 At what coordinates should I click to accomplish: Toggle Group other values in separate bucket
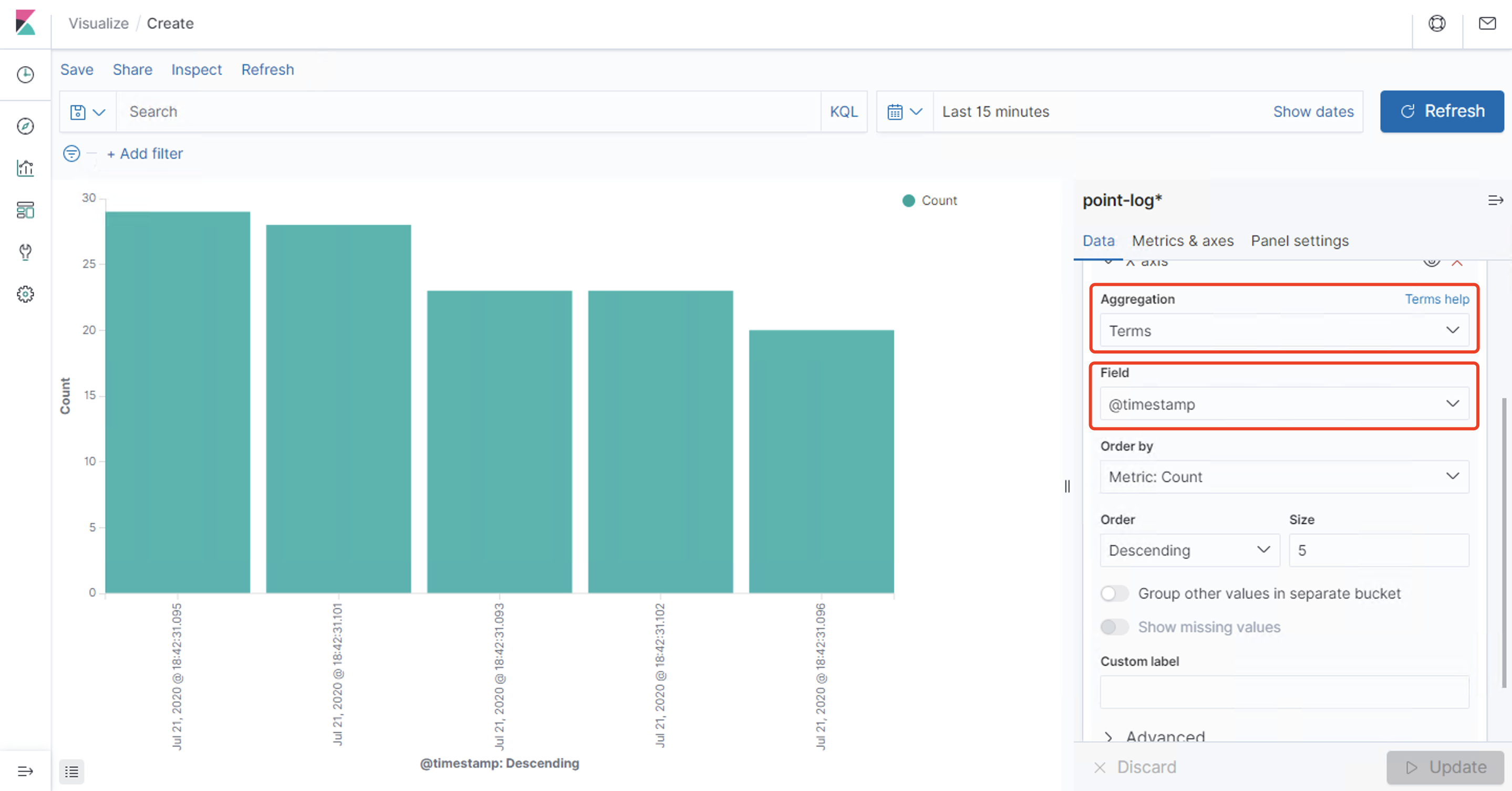point(1114,594)
